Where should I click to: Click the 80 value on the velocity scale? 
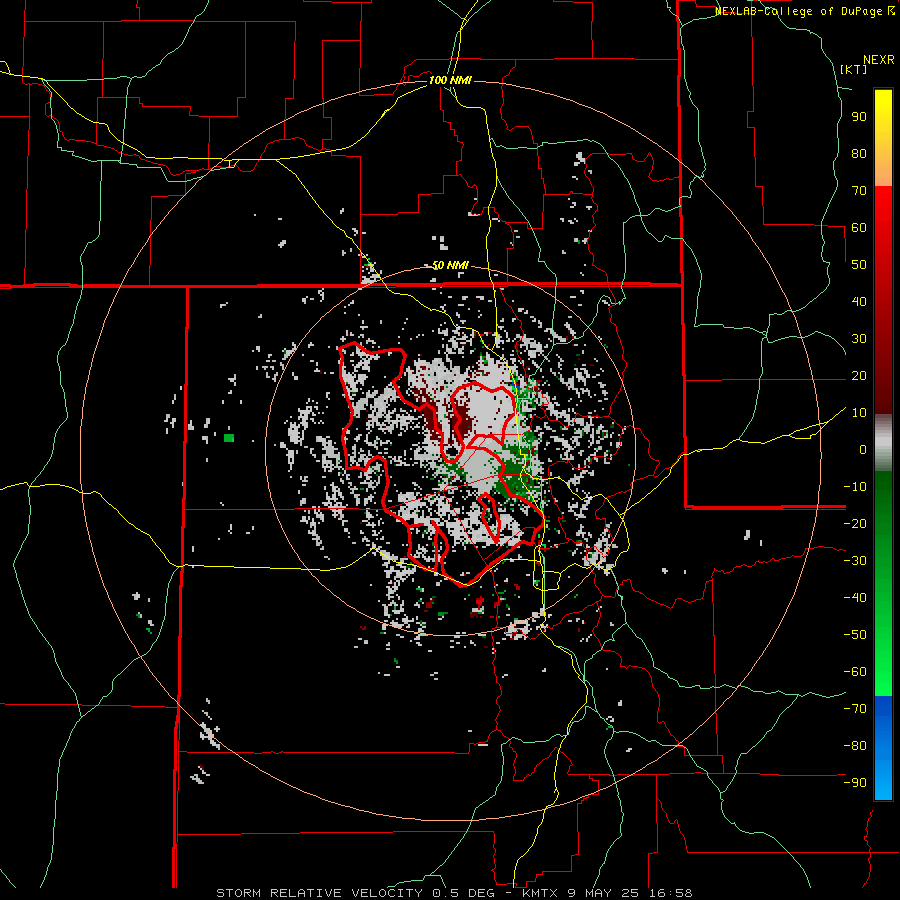[859, 153]
